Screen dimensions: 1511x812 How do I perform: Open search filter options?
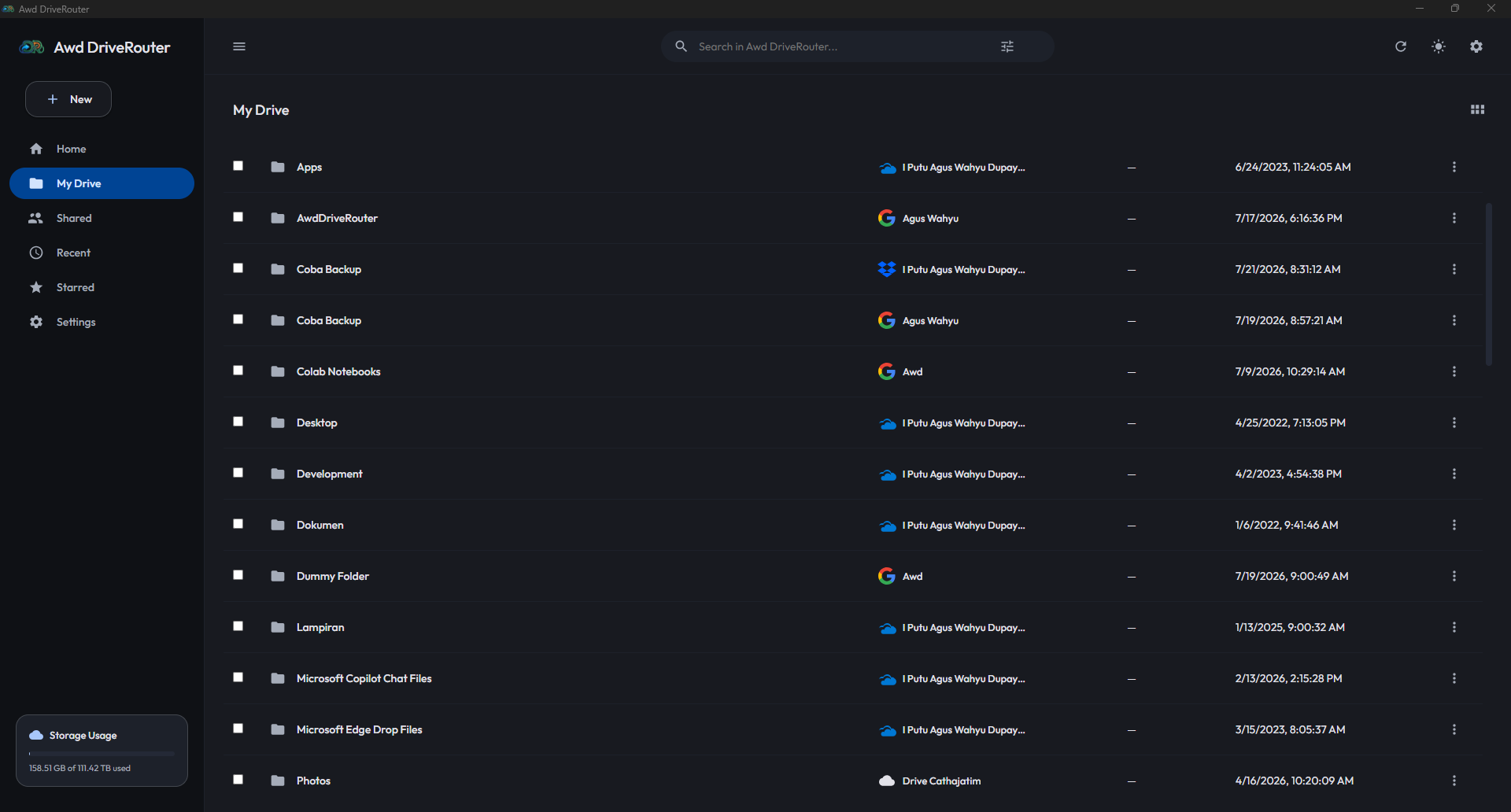pos(1007,46)
